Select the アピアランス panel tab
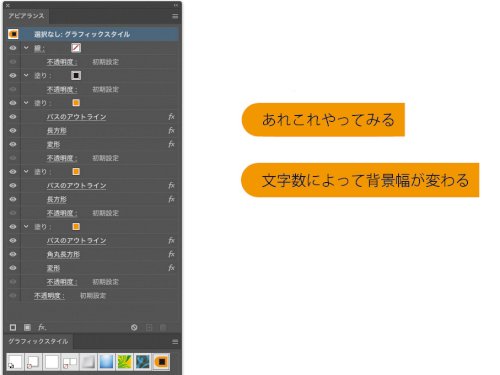The height and width of the screenshot is (375, 500). click(26, 16)
